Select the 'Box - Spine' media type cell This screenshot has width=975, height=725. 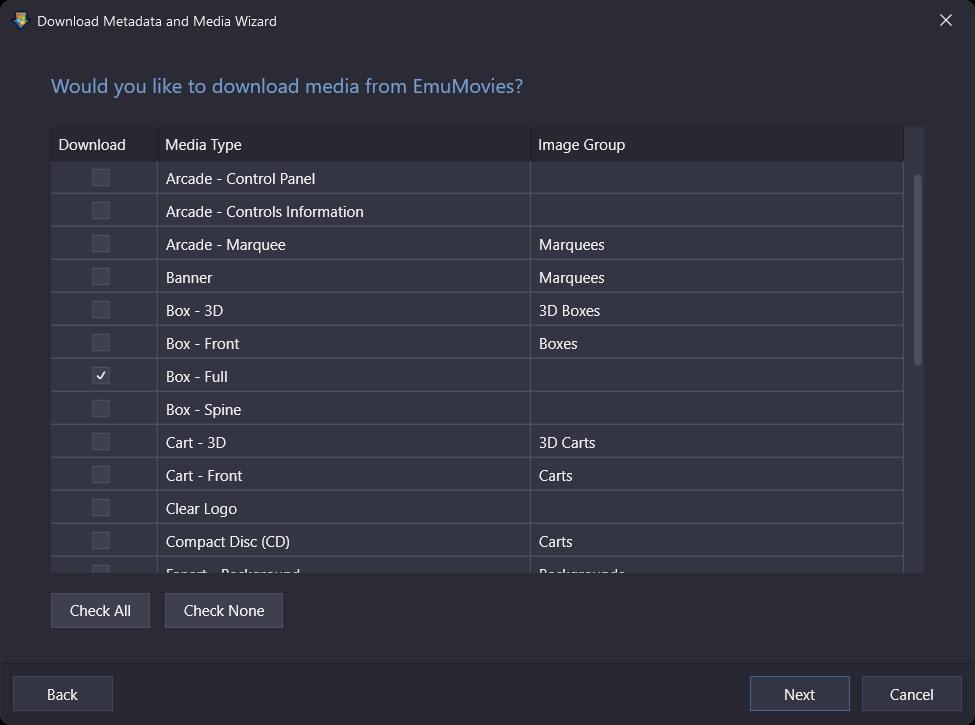pos(344,409)
